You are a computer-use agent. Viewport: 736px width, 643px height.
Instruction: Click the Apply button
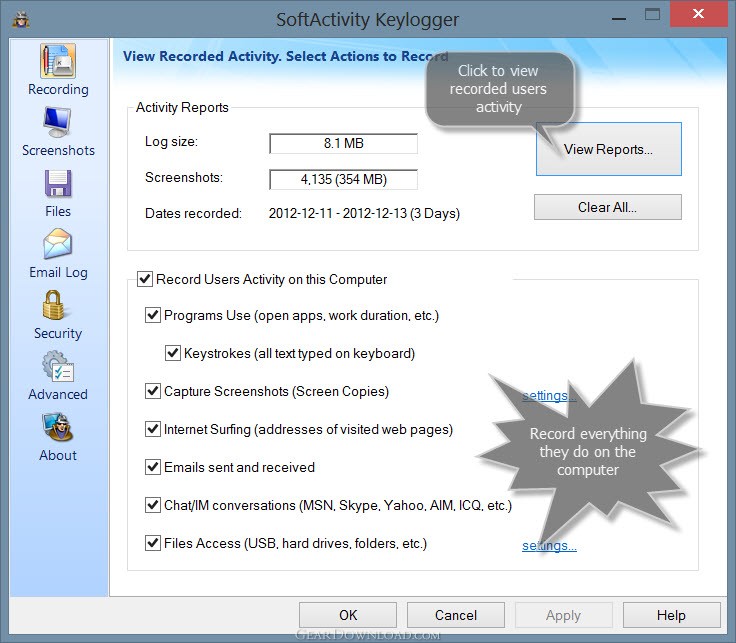click(x=564, y=615)
